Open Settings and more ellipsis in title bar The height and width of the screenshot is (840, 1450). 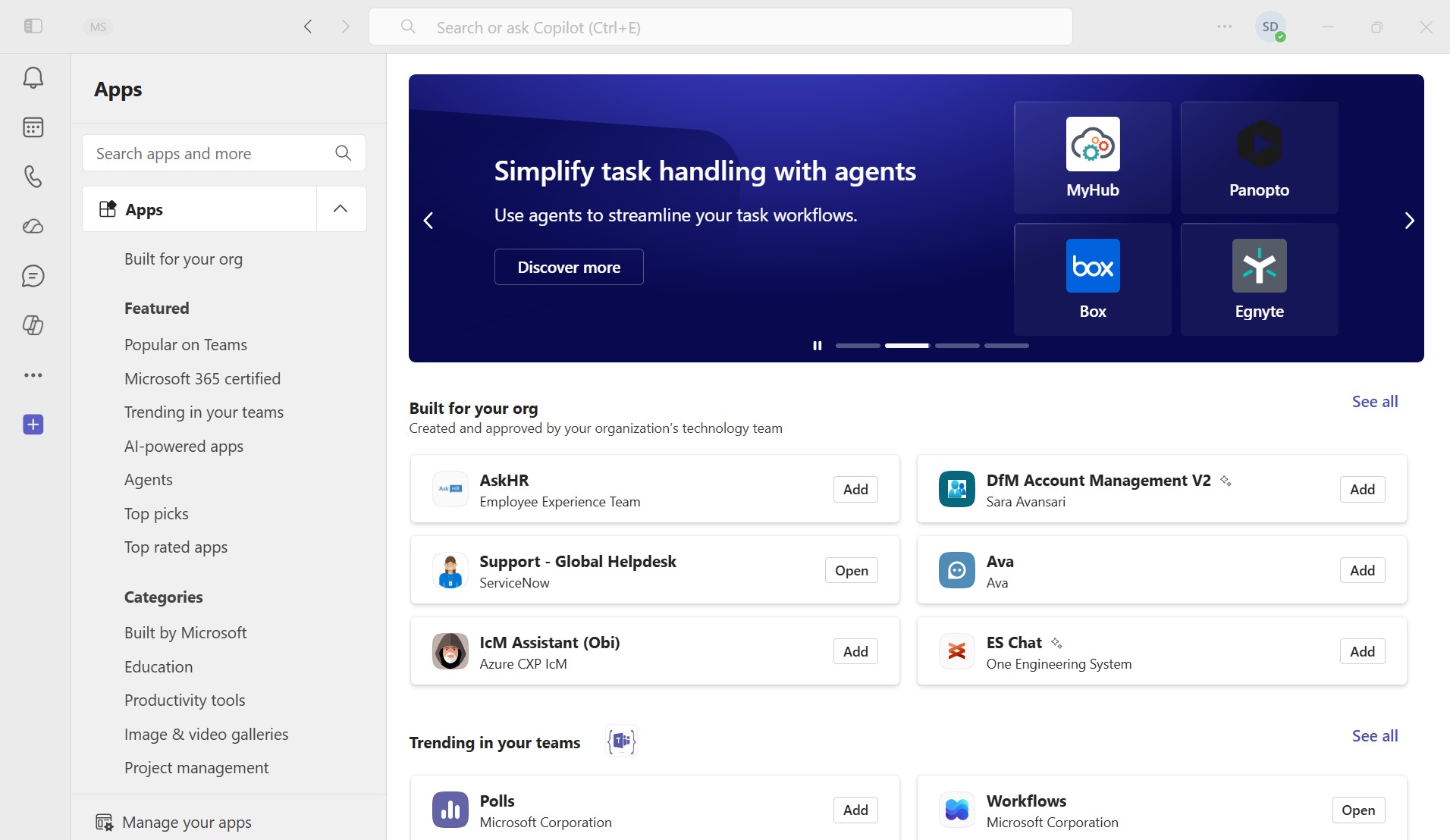[1225, 27]
